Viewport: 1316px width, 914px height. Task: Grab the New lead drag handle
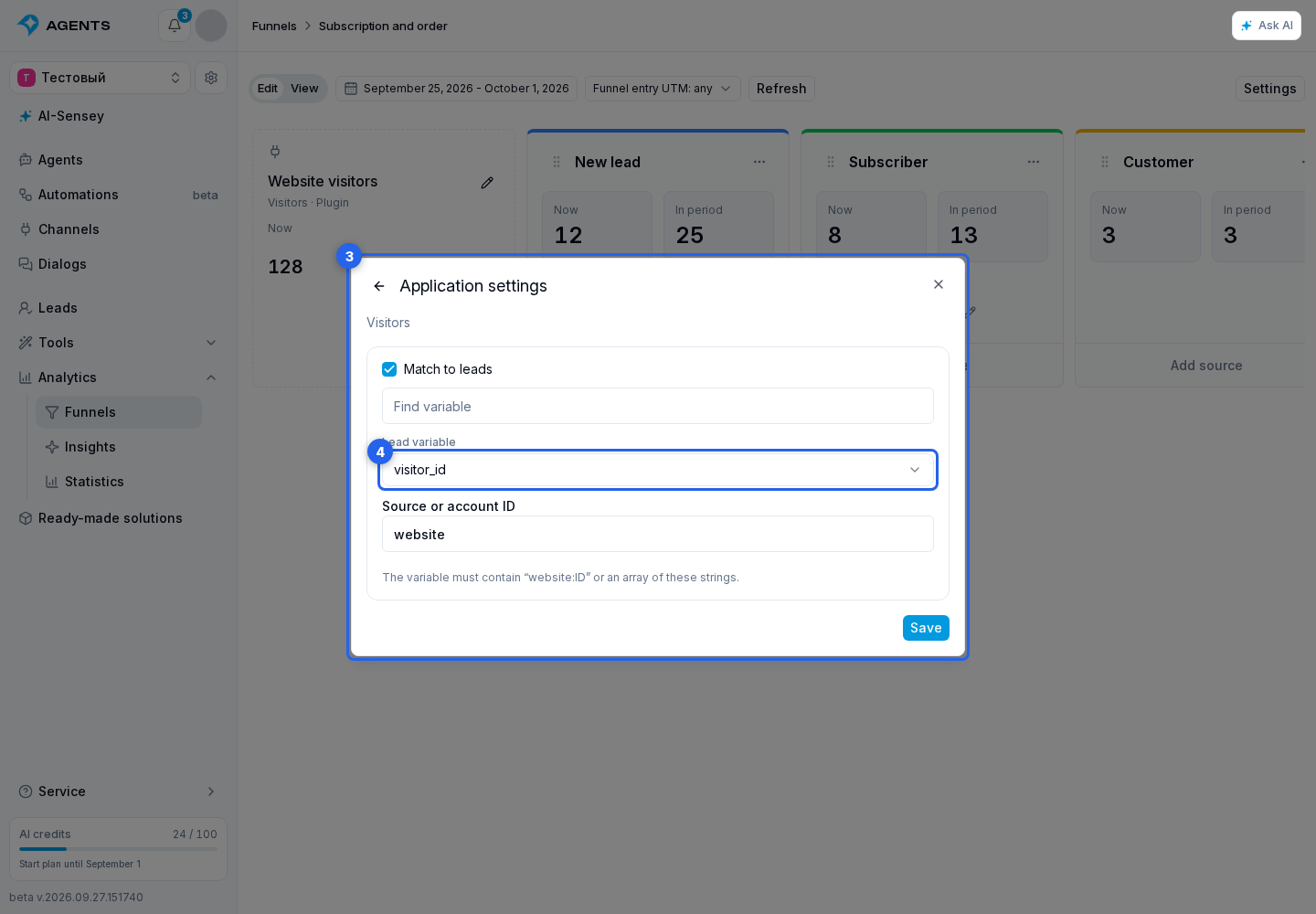click(x=557, y=162)
